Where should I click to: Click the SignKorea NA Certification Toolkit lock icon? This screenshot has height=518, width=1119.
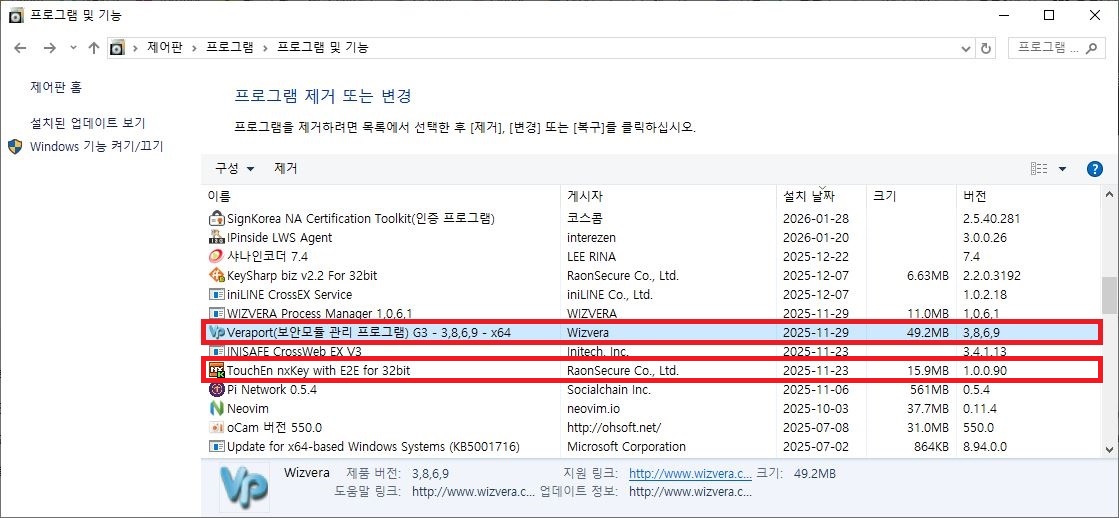[x=216, y=218]
